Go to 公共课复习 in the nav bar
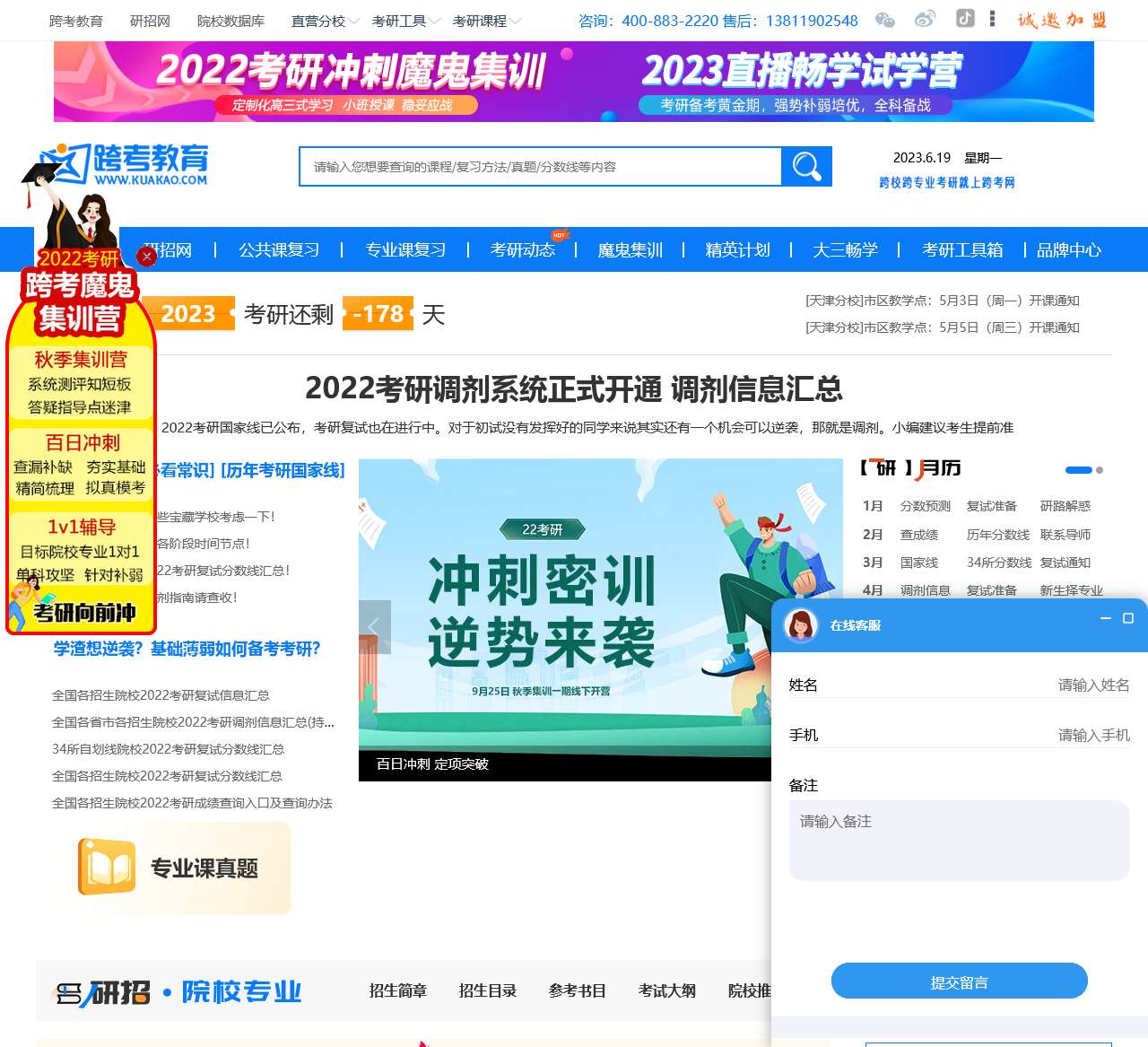 coord(279,250)
